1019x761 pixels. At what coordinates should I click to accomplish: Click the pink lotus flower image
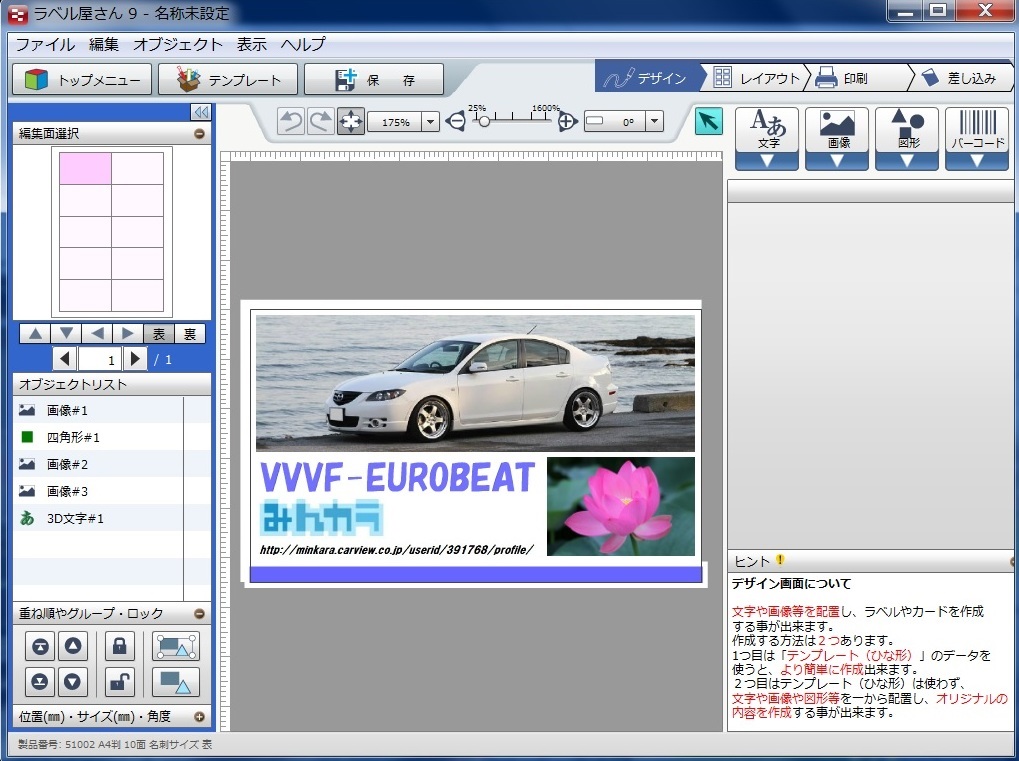tap(621, 506)
